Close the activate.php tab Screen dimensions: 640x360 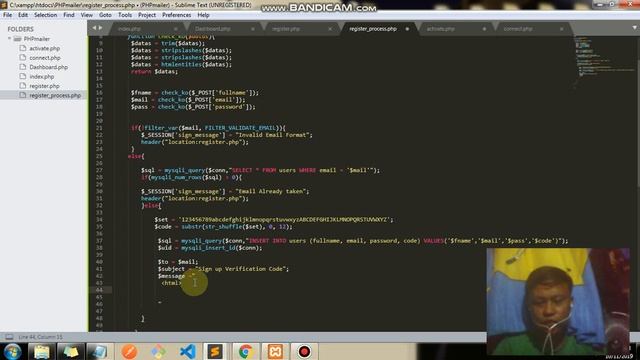pos(484,29)
